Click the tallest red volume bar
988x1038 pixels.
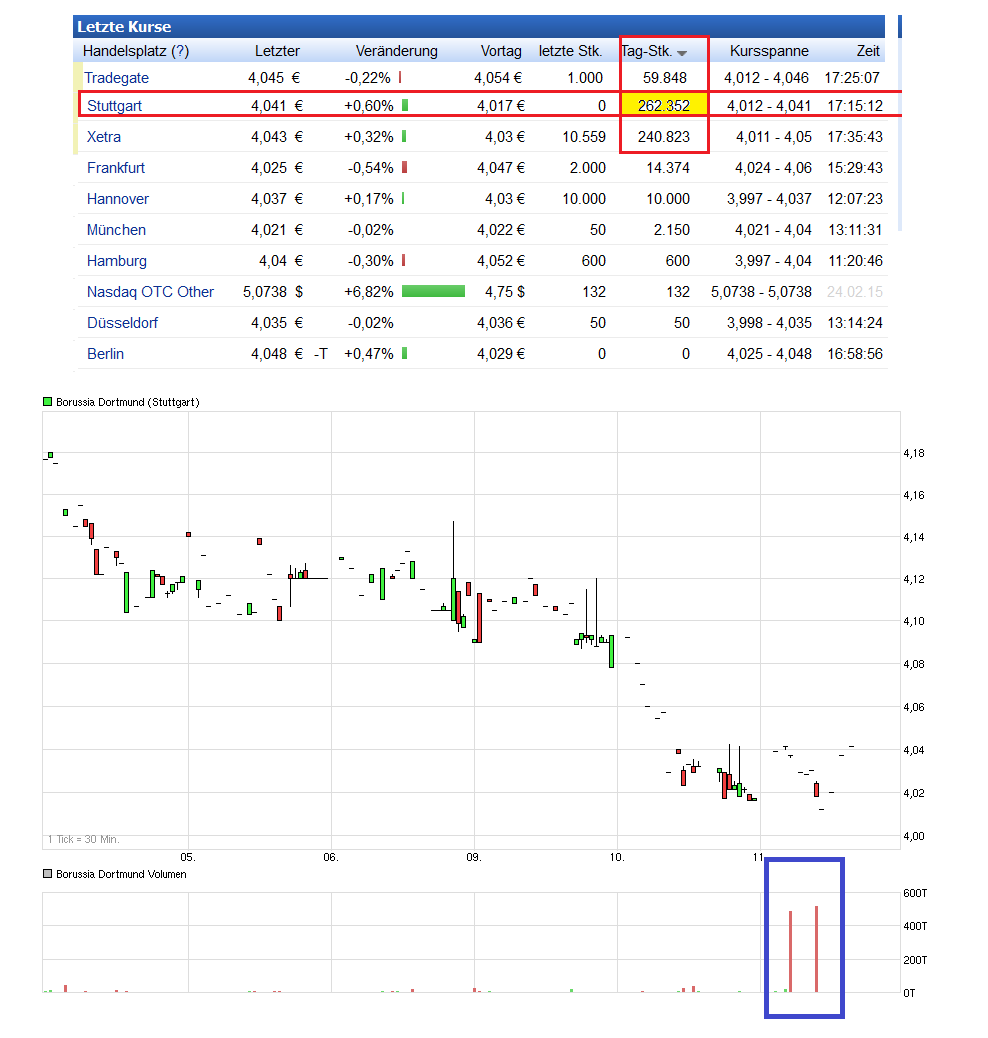(816, 950)
